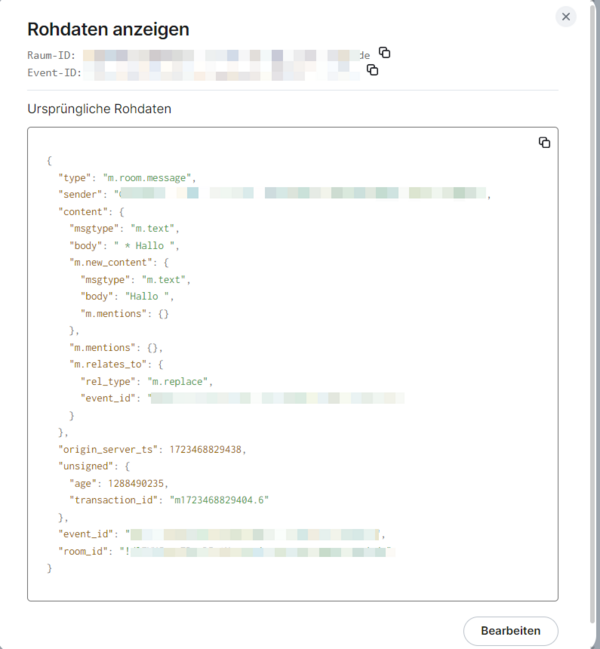The image size is (600, 649).
Task: Click the "room_id" key at the bottom
Action: coord(87,551)
